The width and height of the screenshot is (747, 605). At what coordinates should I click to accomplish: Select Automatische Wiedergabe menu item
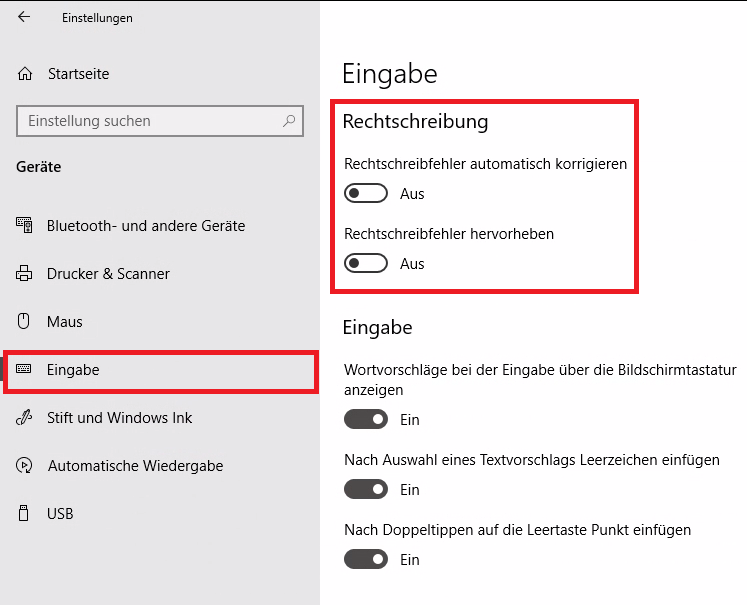(135, 466)
